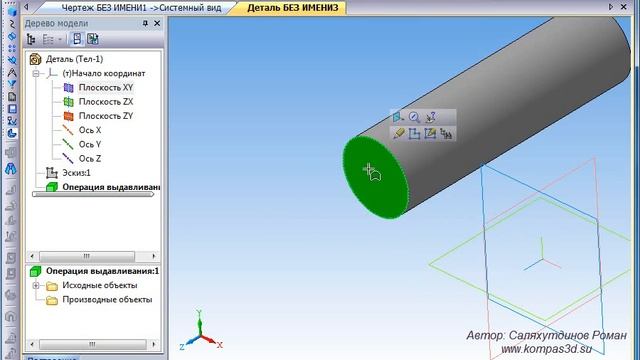This screenshot has width=640, height=360.
Task: Select the green end face of cylinder
Action: pyautogui.click(x=375, y=177)
